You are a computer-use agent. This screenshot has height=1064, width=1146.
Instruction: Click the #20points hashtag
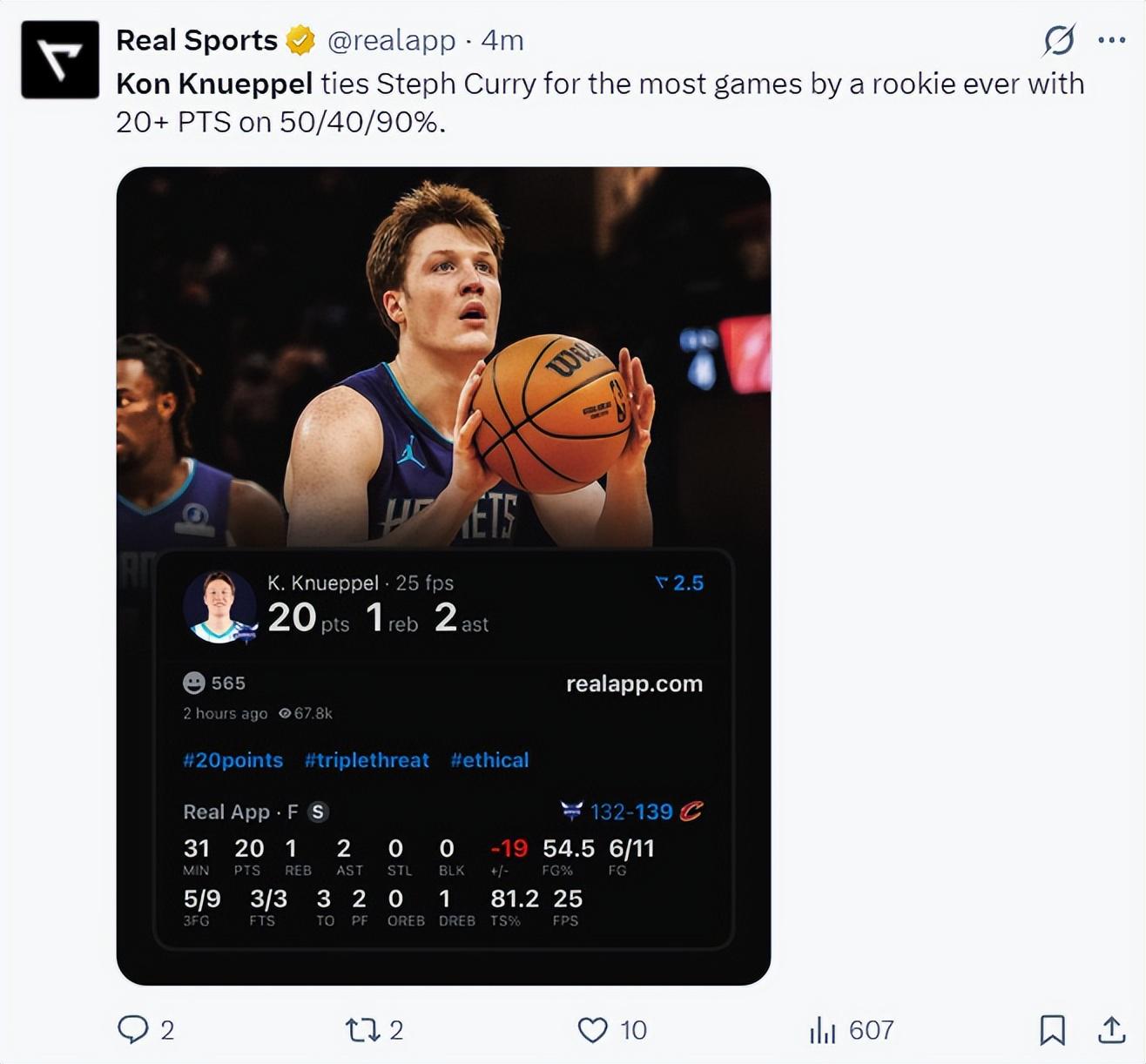pos(233,760)
